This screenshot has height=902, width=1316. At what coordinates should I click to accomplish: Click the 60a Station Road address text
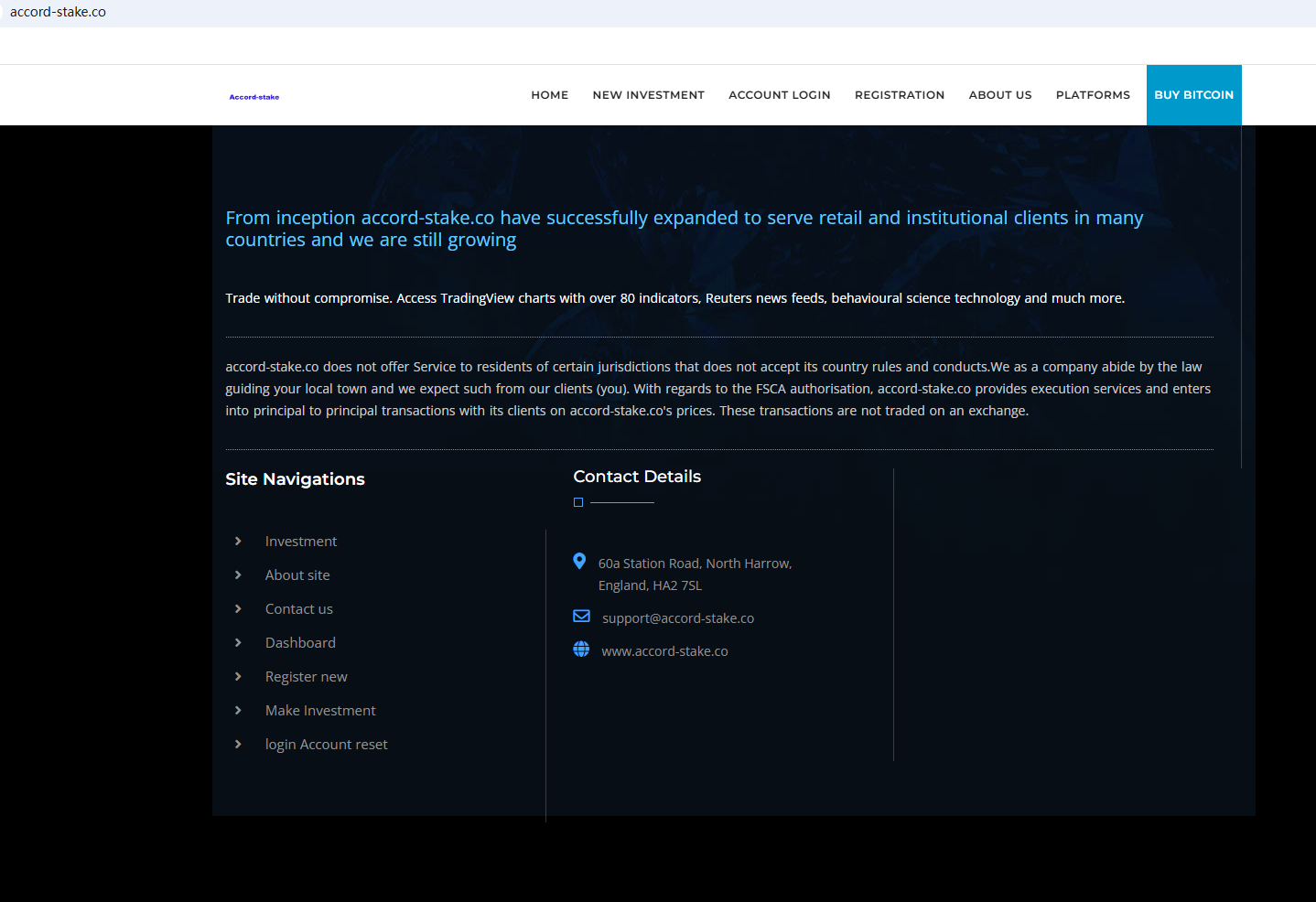click(x=696, y=574)
